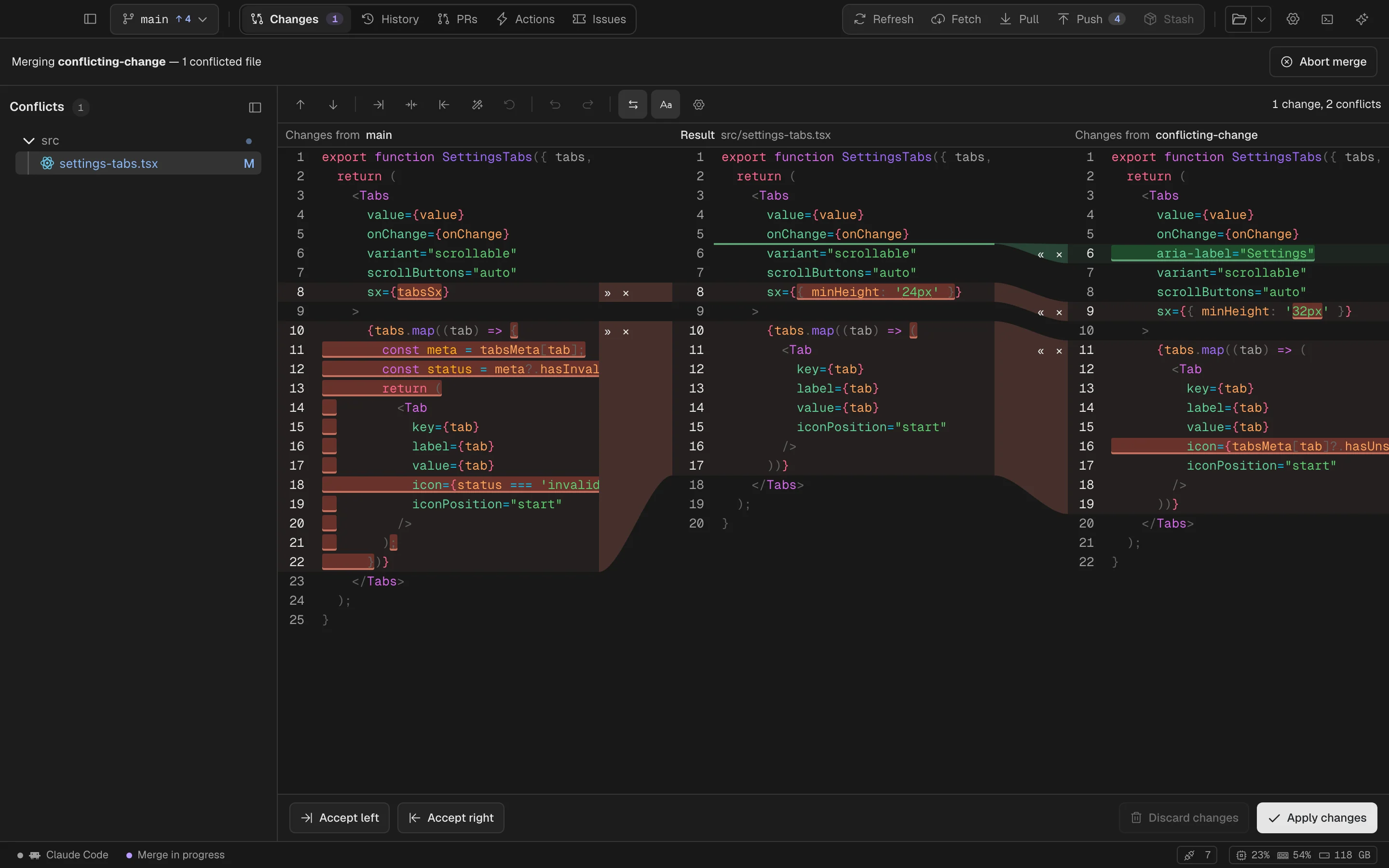Screen dimensions: 1389x868
Task: Click the sparkle AI icon in top bar
Action: (1362, 19)
